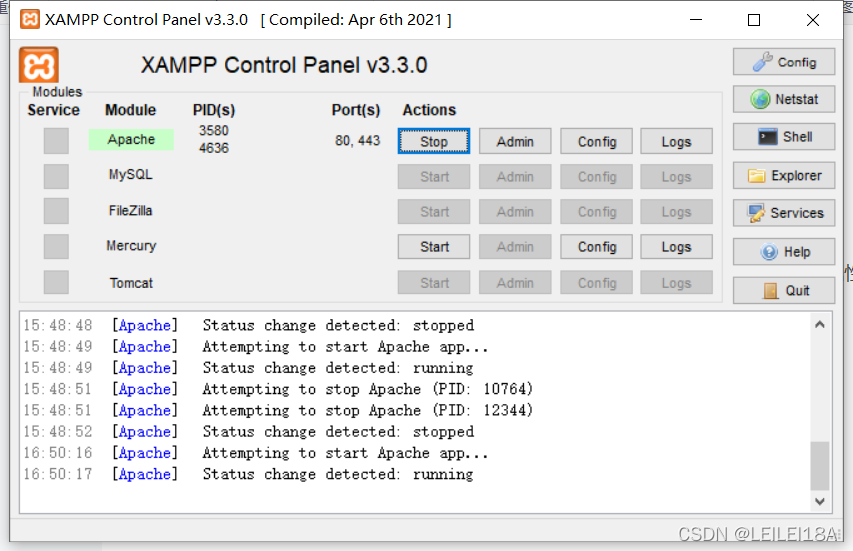Open Help from the right panel
This screenshot has height=551, width=853.
tap(784, 252)
